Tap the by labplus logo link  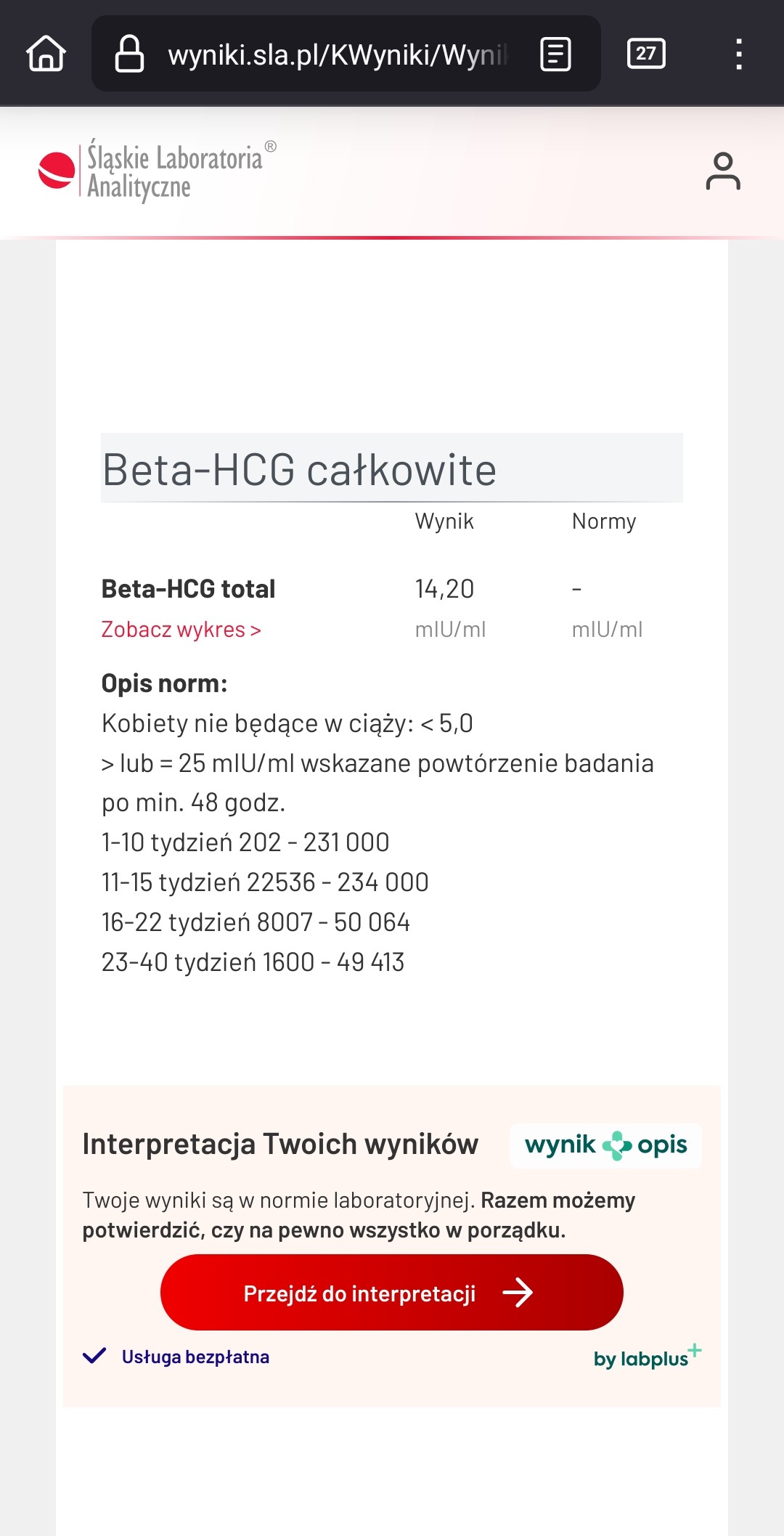pyautogui.click(x=648, y=1356)
